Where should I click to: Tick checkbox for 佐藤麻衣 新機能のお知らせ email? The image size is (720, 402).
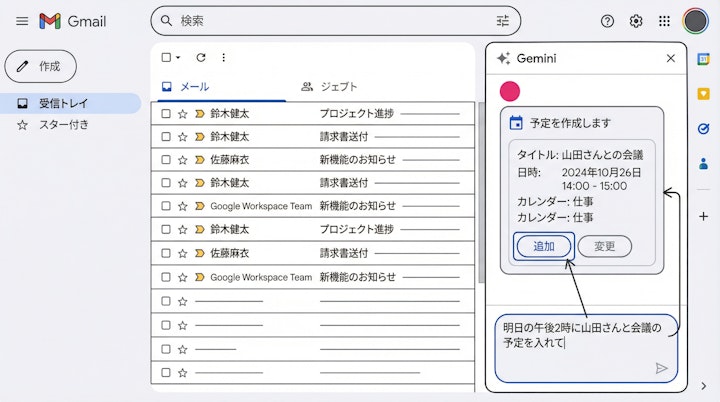[x=166, y=159]
